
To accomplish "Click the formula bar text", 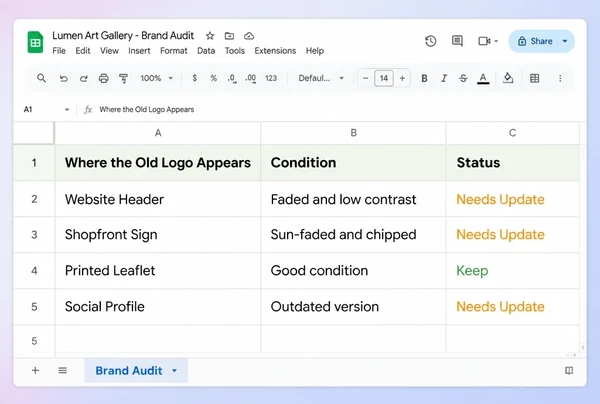I will [147, 110].
